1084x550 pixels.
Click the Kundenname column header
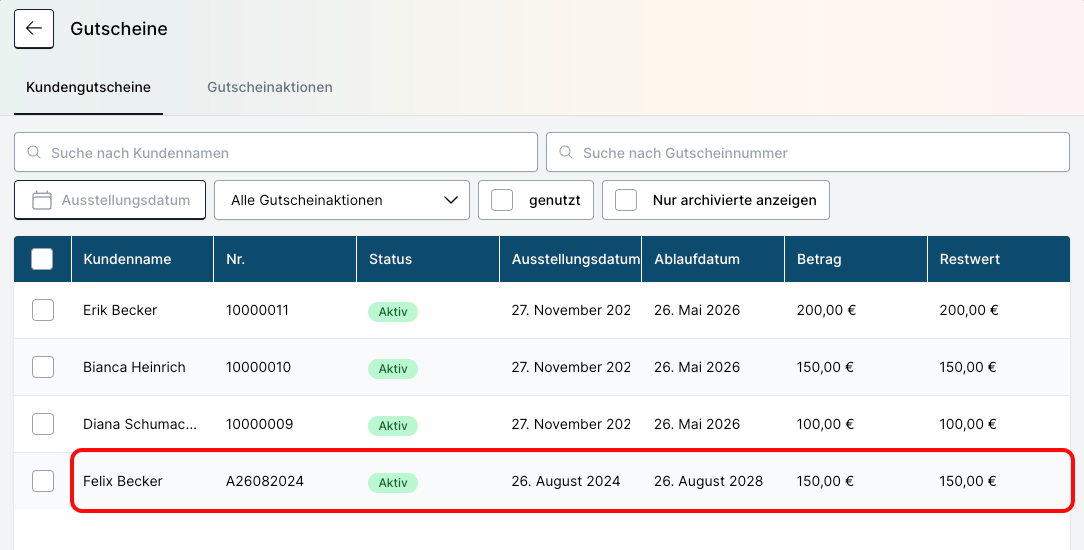tap(127, 259)
